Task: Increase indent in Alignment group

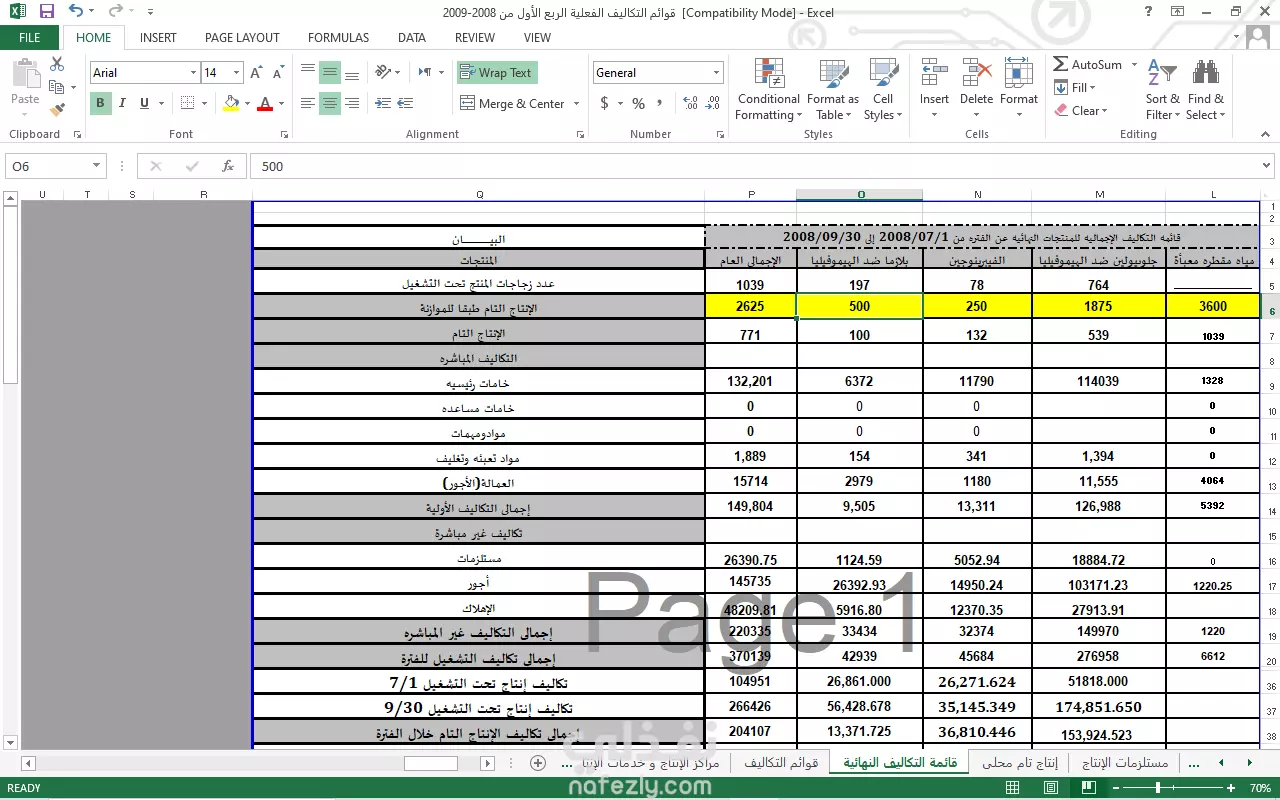Action: click(x=407, y=103)
